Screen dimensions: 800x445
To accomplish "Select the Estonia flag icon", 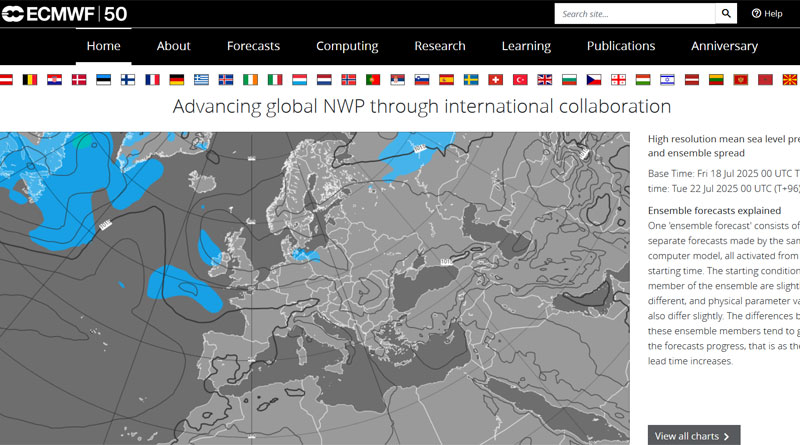I will 103,80.
